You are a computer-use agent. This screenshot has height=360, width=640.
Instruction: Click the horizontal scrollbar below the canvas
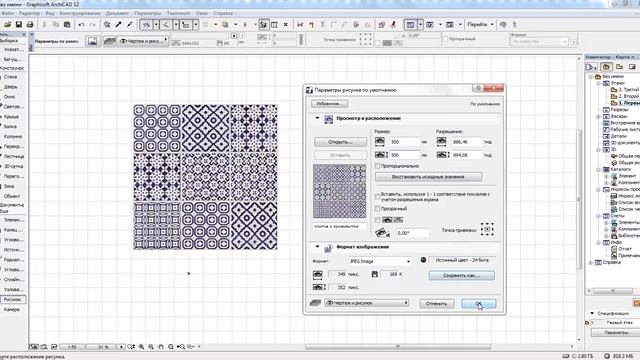click(398, 347)
